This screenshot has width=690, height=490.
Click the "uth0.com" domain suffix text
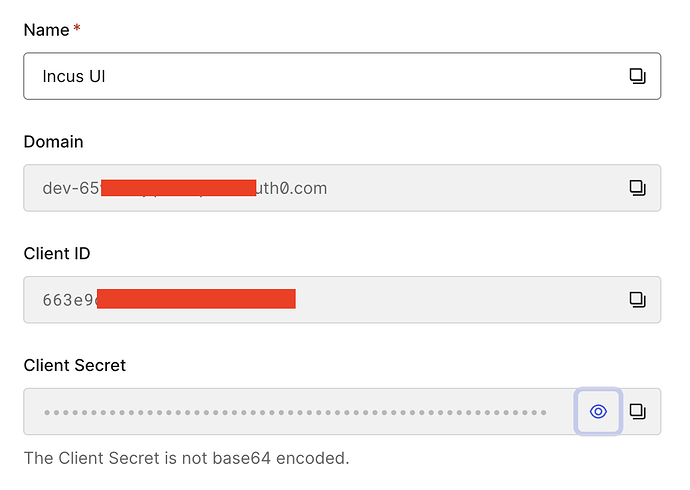tap(292, 188)
